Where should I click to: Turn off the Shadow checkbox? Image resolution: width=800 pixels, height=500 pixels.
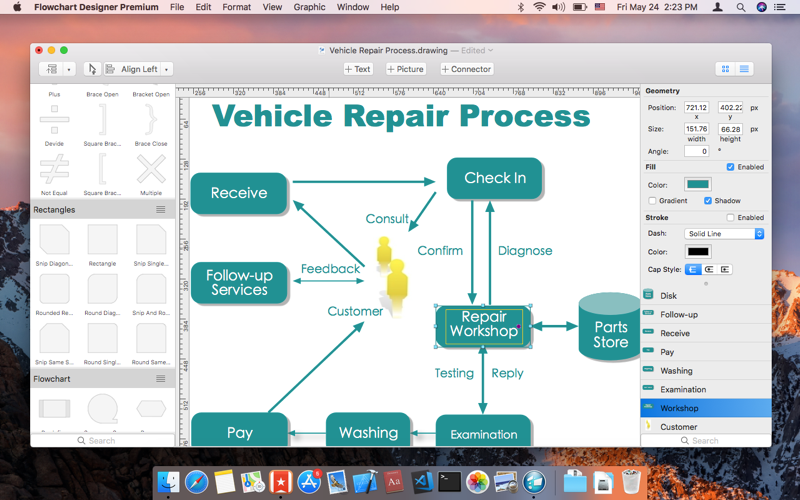[708, 201]
